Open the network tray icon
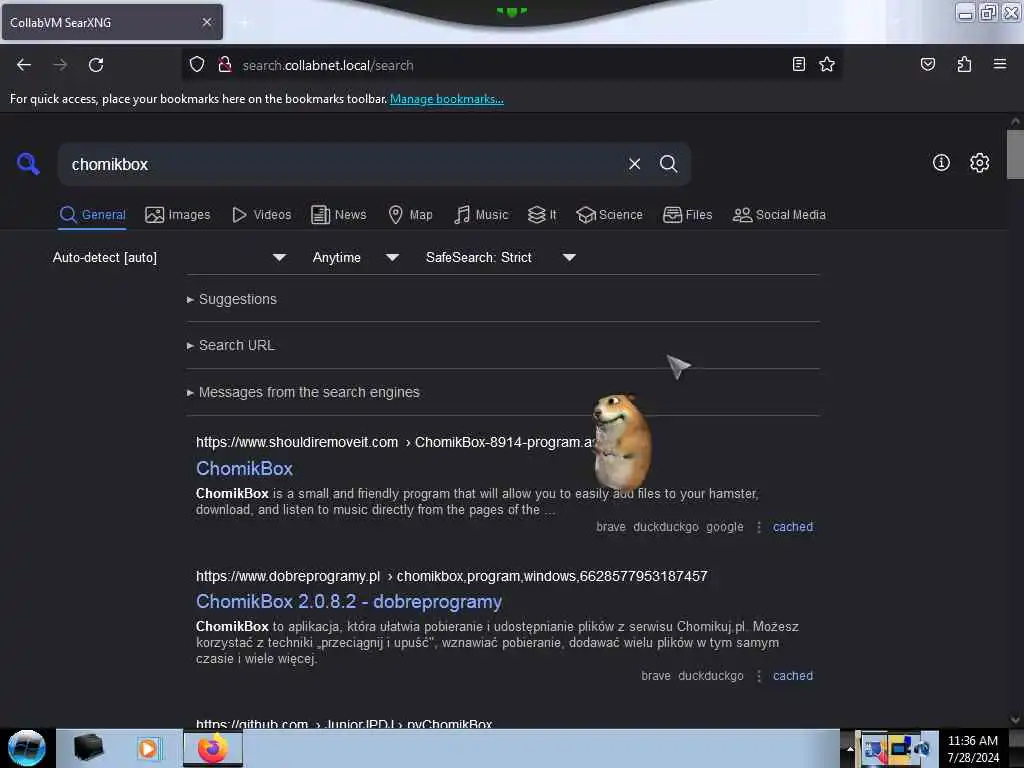Screen dimensions: 1024x768 (x=900, y=748)
